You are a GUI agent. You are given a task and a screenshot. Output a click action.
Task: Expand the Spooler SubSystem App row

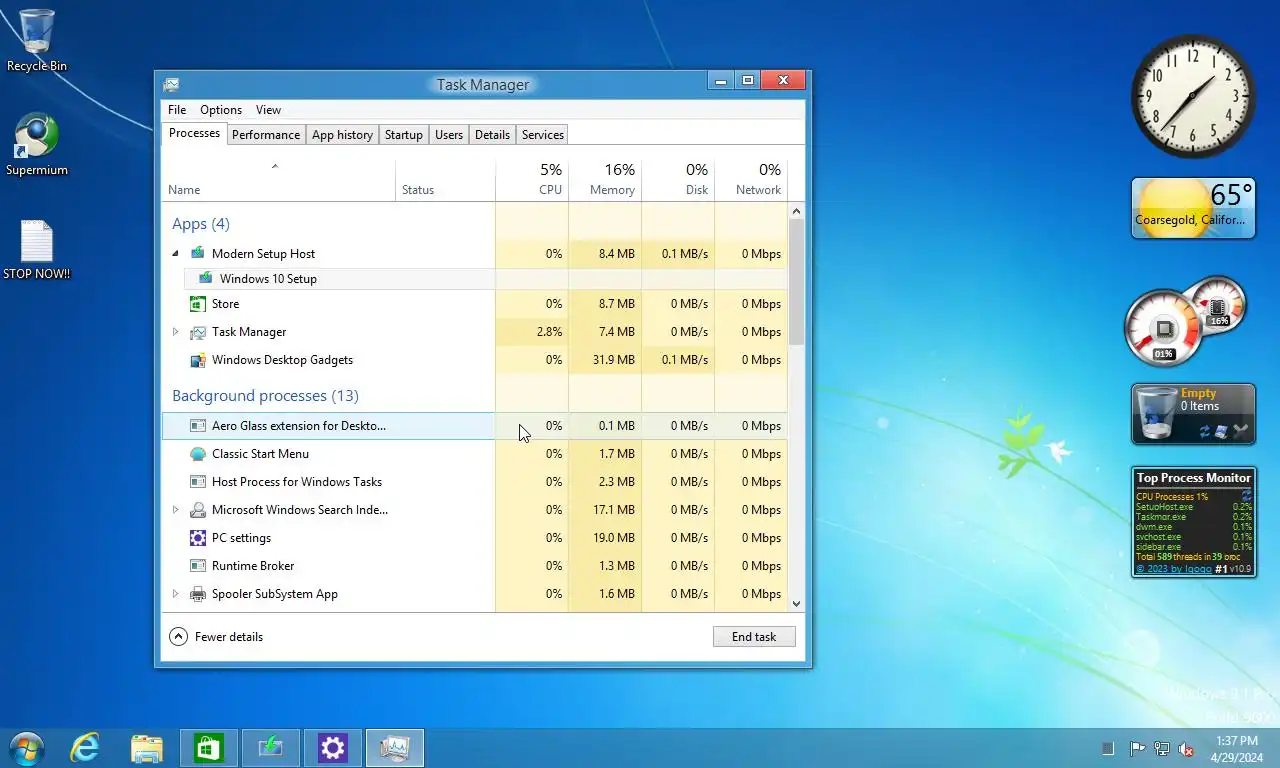[x=175, y=593]
